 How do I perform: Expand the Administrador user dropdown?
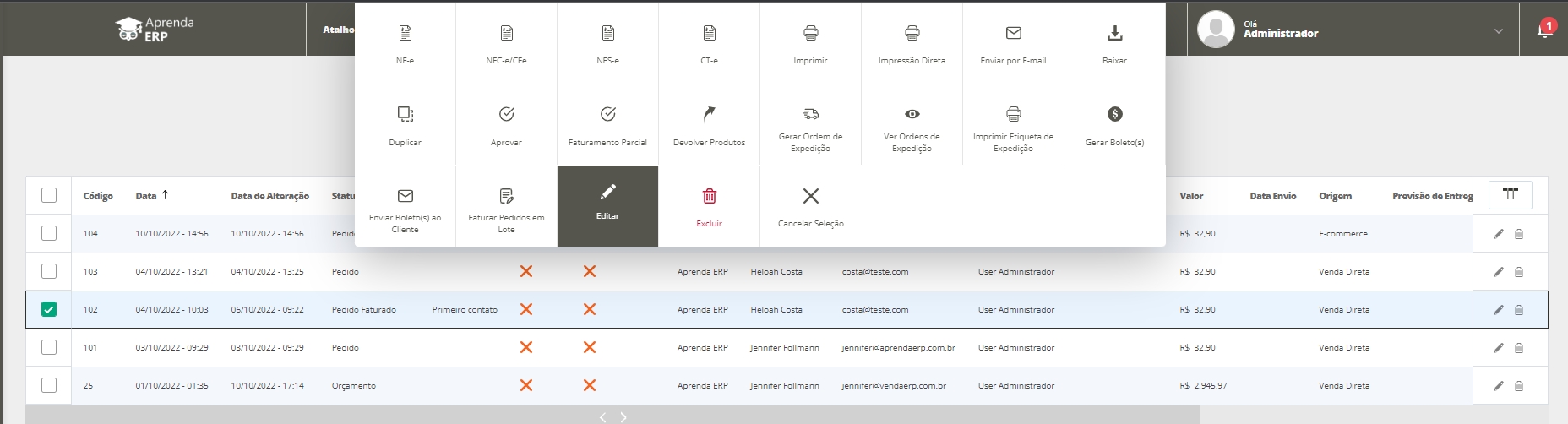1498,31
